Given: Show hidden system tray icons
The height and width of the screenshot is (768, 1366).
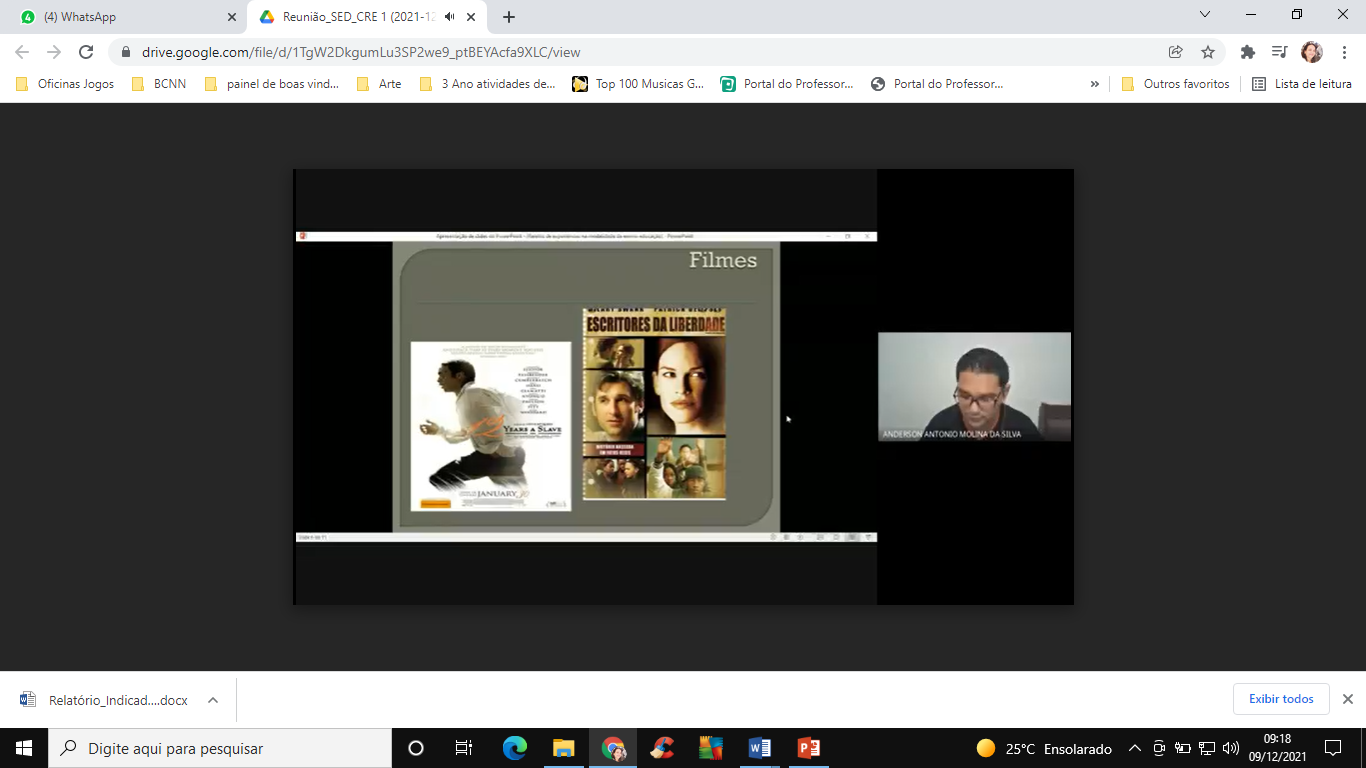Looking at the screenshot, I should tap(1134, 748).
